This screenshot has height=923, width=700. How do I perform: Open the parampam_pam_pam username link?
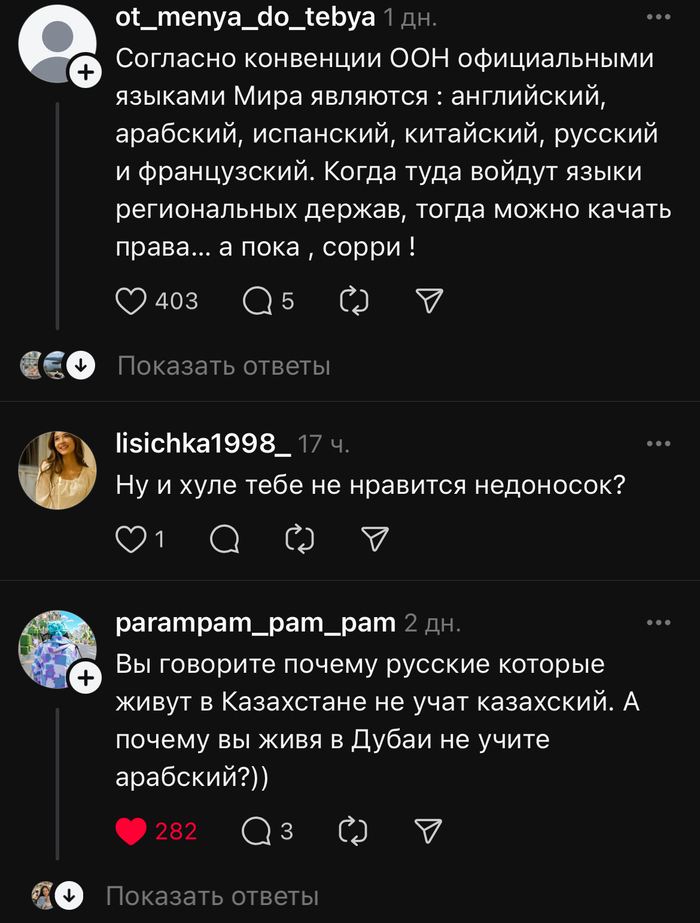(x=256, y=623)
